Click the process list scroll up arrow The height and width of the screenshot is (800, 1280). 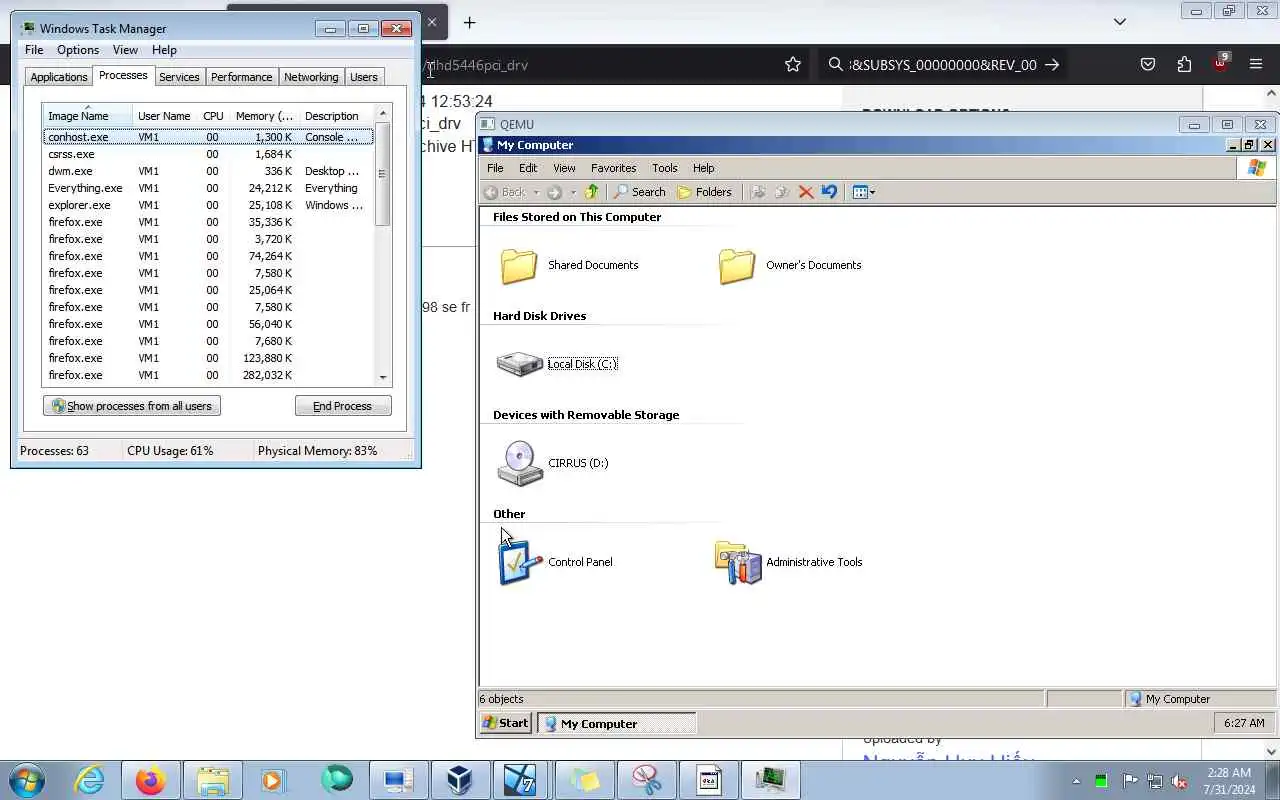click(383, 113)
